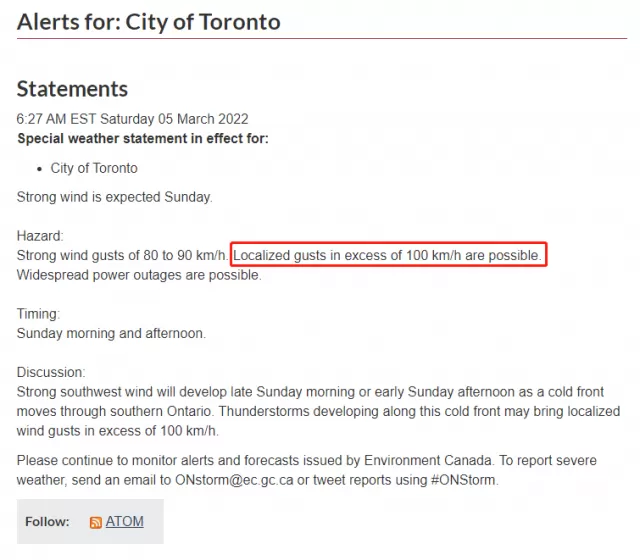Click the Statements heading
This screenshot has width=640, height=560.
(x=72, y=89)
